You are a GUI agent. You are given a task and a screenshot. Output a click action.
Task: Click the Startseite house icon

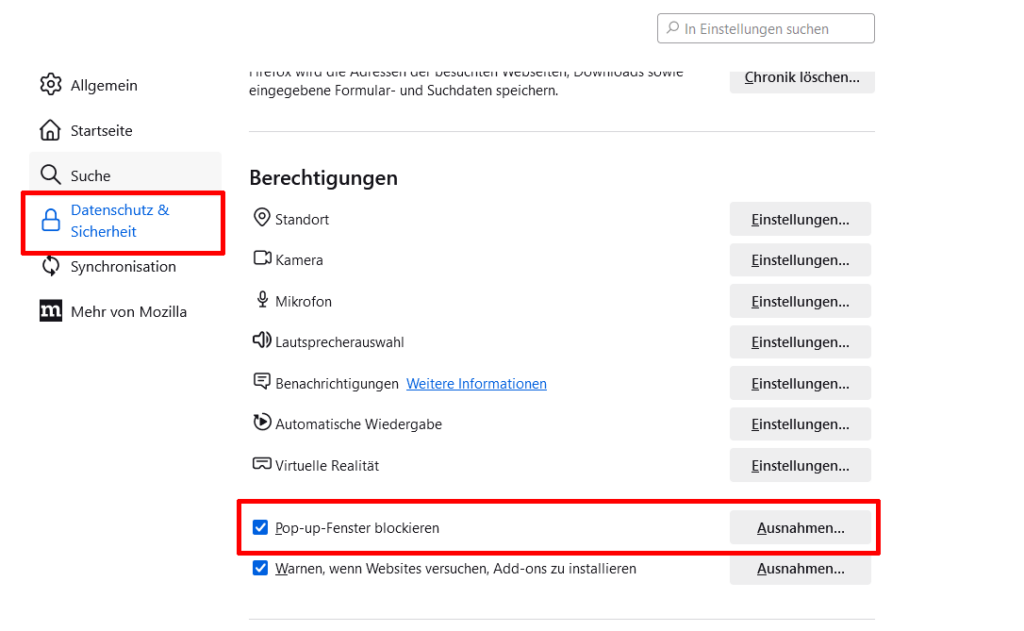tap(50, 130)
